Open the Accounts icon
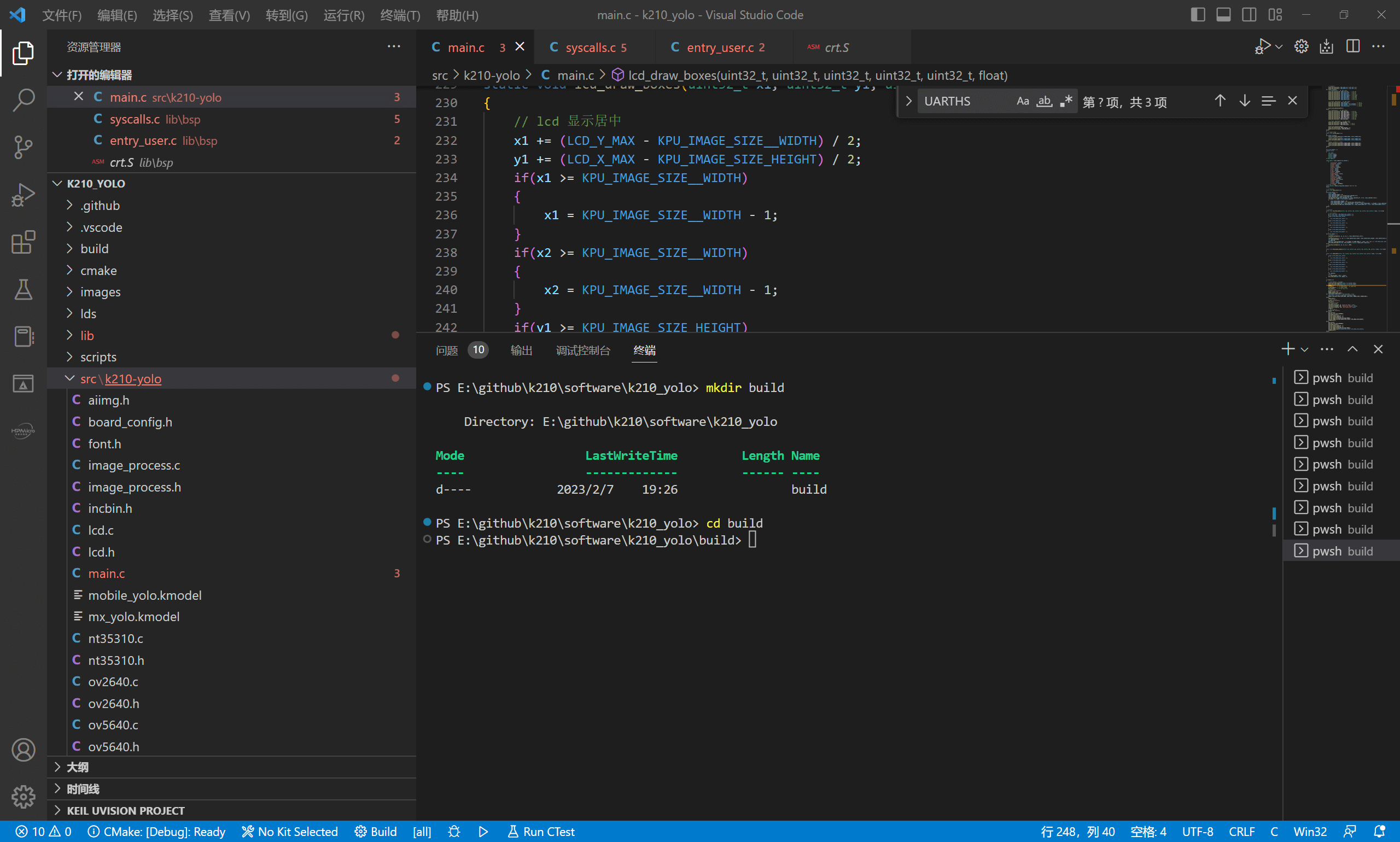The width and height of the screenshot is (1400, 842). click(x=23, y=750)
